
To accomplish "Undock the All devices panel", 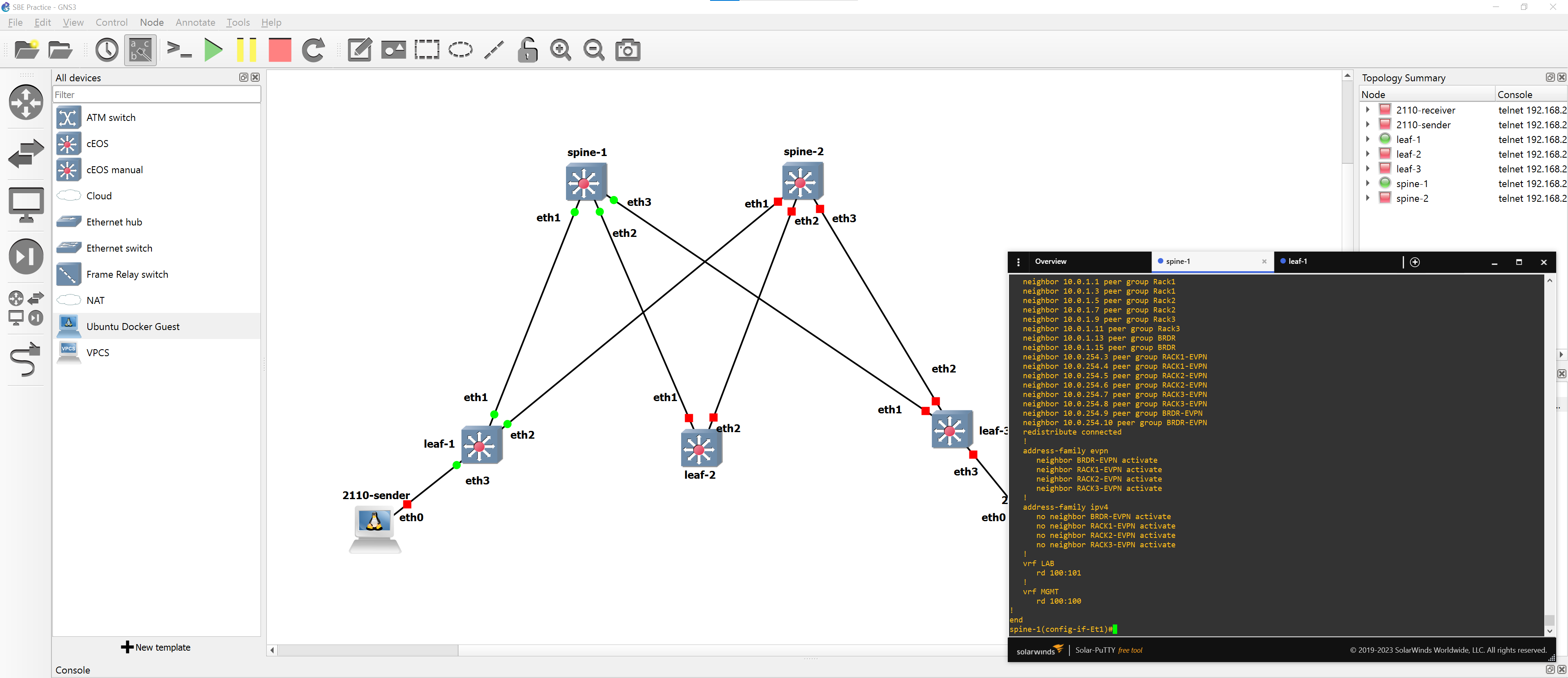I will [243, 77].
